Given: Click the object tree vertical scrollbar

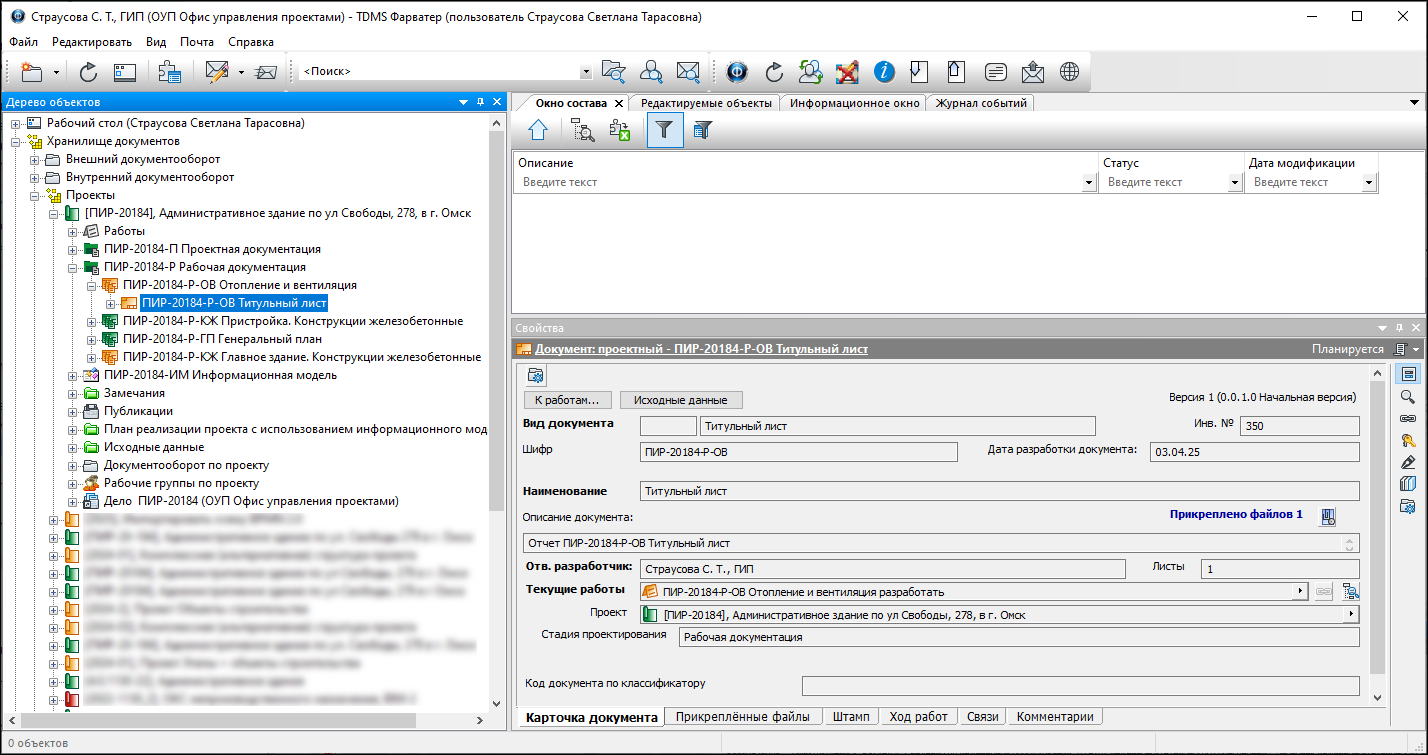Looking at the screenshot, I should (x=497, y=321).
